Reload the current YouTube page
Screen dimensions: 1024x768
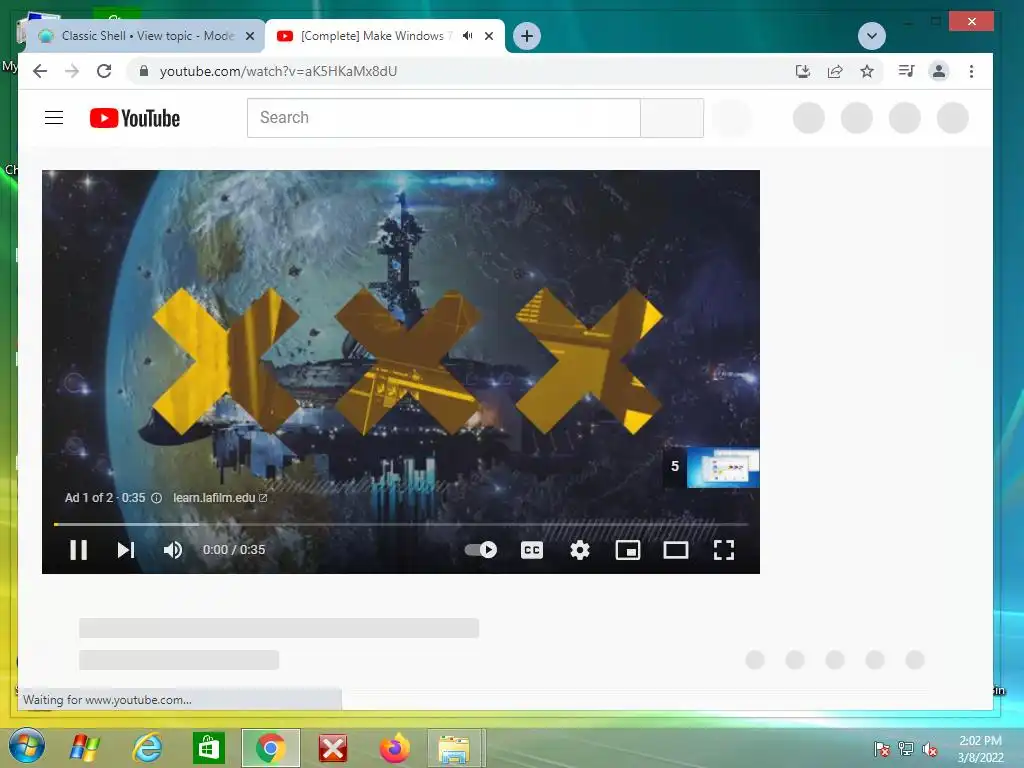point(104,71)
